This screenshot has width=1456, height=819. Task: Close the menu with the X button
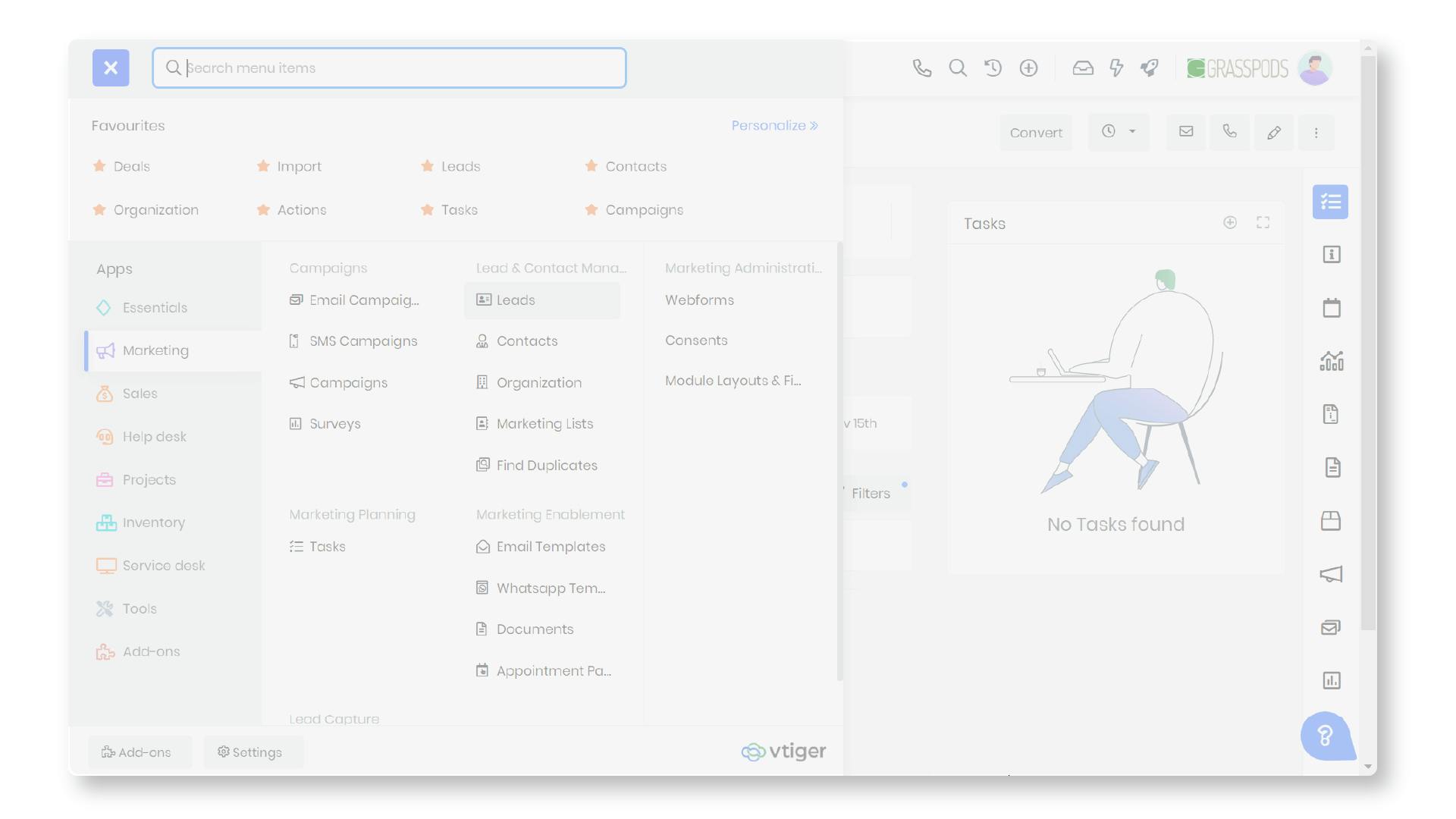111,68
